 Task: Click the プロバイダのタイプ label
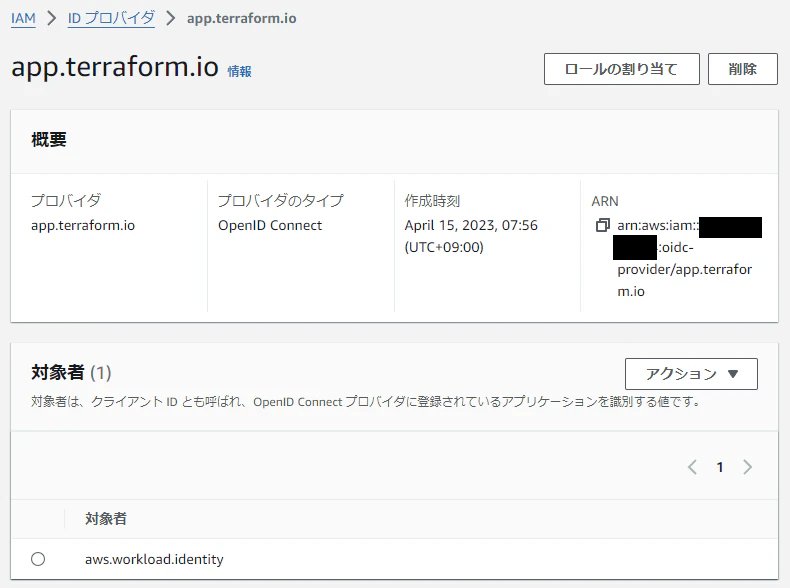click(x=281, y=201)
